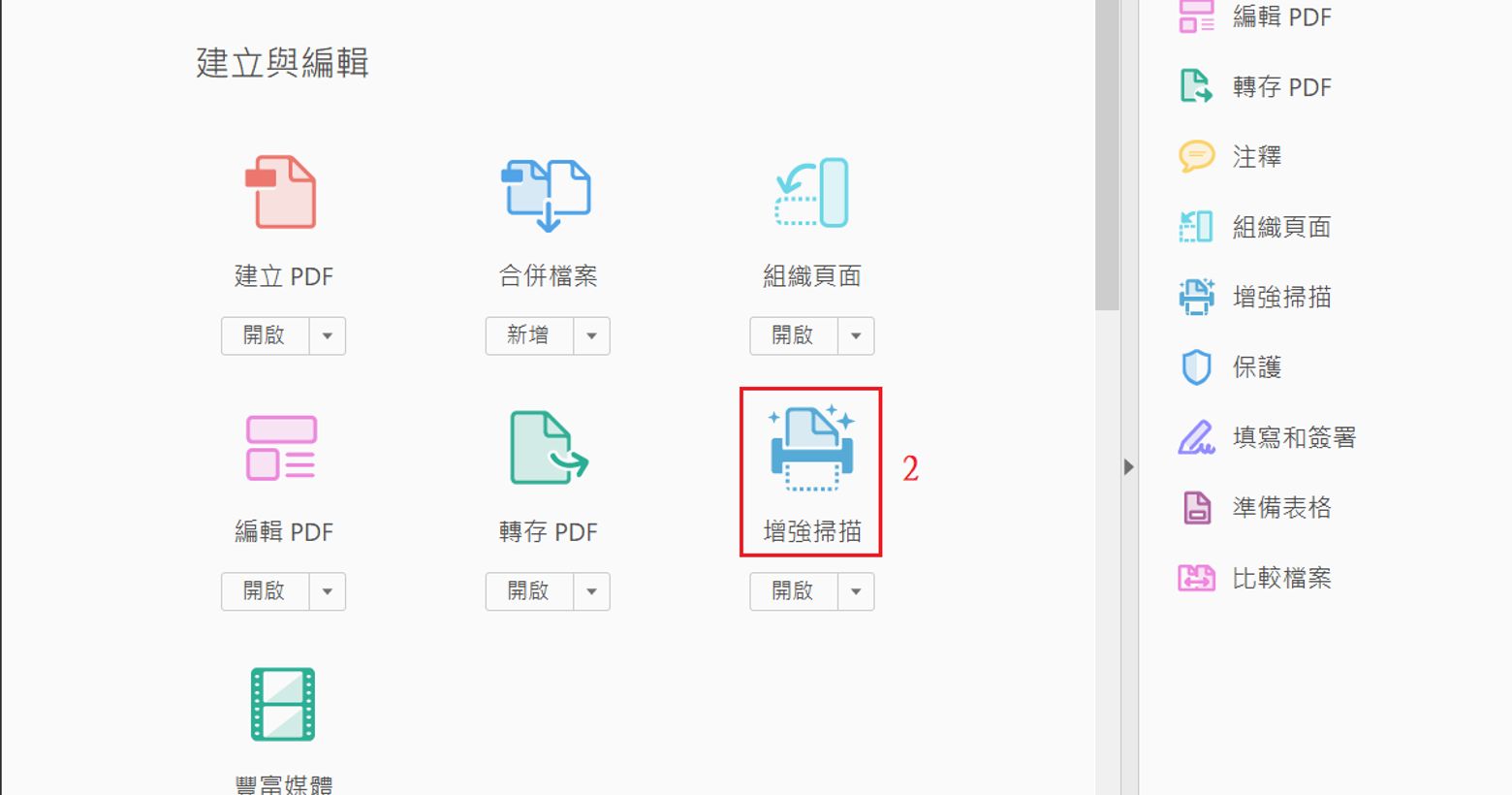
Task: Expand dropdown arrow under 組織頁面
Action: [856, 336]
